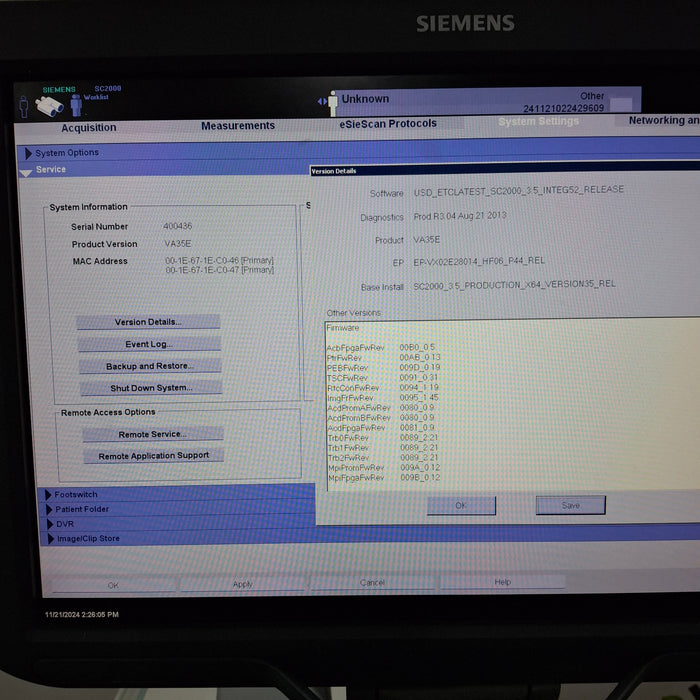Confirm Version Details dialog with OK
The height and width of the screenshot is (700, 700).
tap(461, 505)
